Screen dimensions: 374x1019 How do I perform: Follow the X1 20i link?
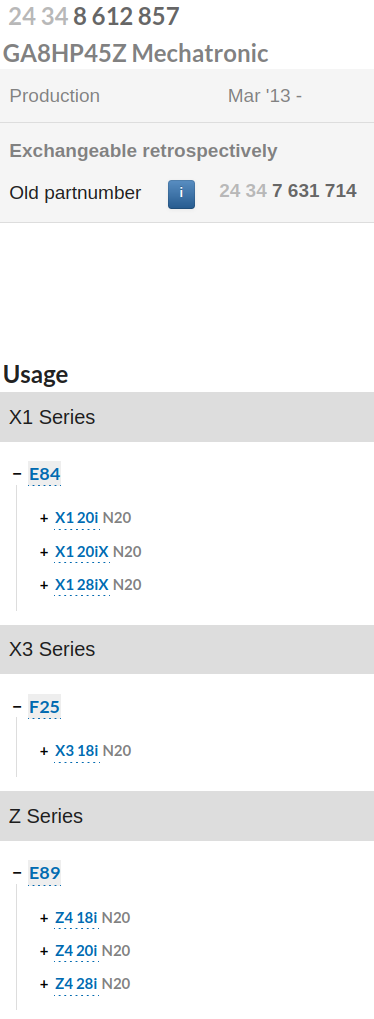pos(77,518)
